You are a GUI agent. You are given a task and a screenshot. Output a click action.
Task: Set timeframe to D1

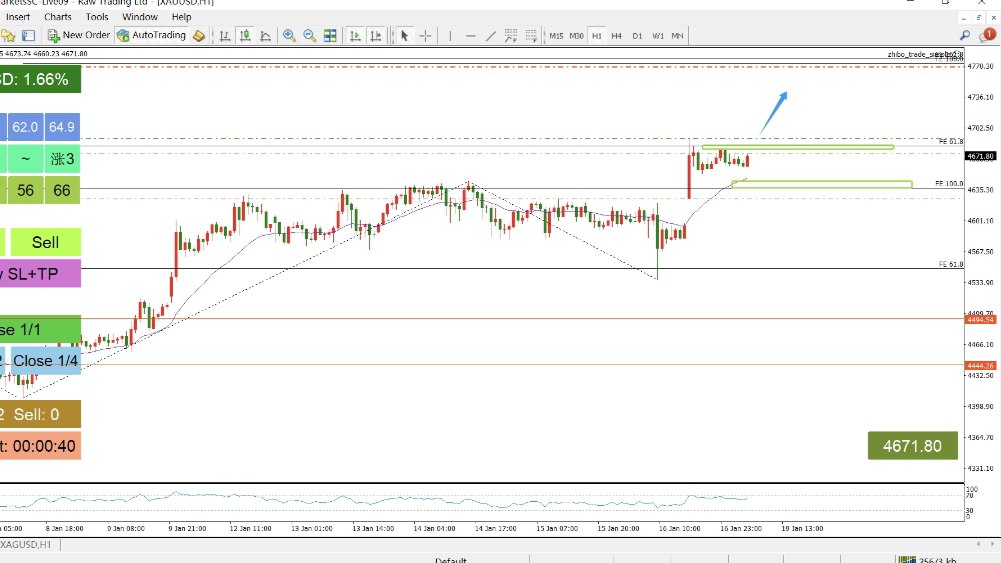pos(637,36)
